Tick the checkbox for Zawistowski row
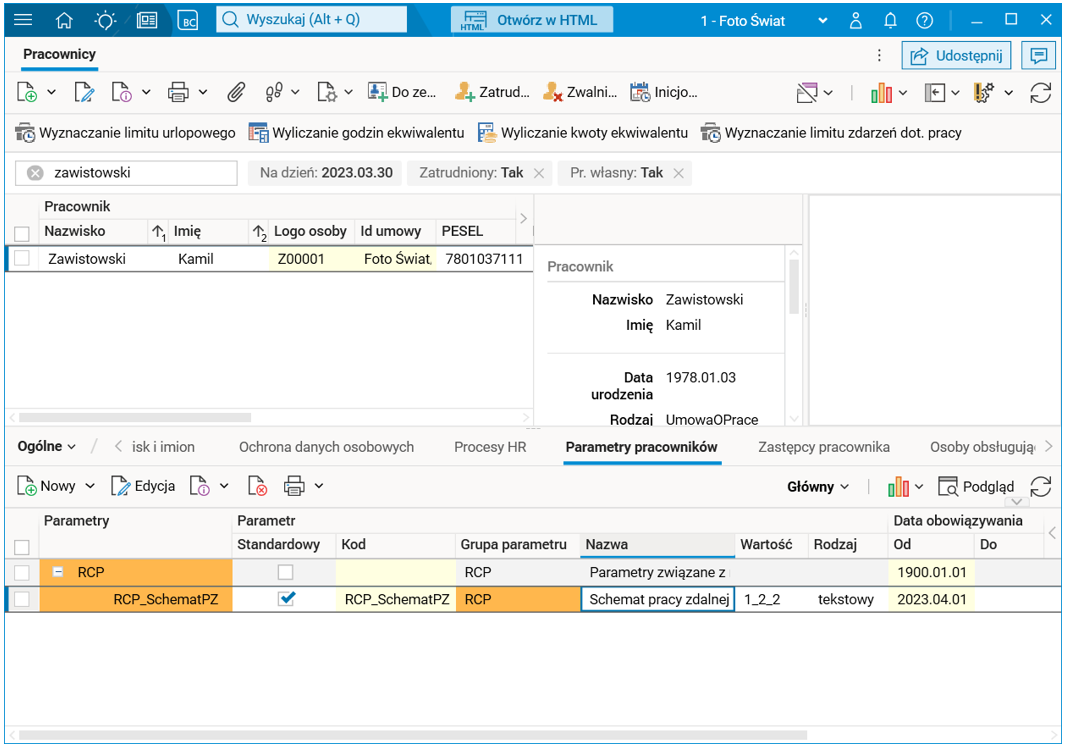Viewport: 1069px width, 749px height. pos(22,258)
